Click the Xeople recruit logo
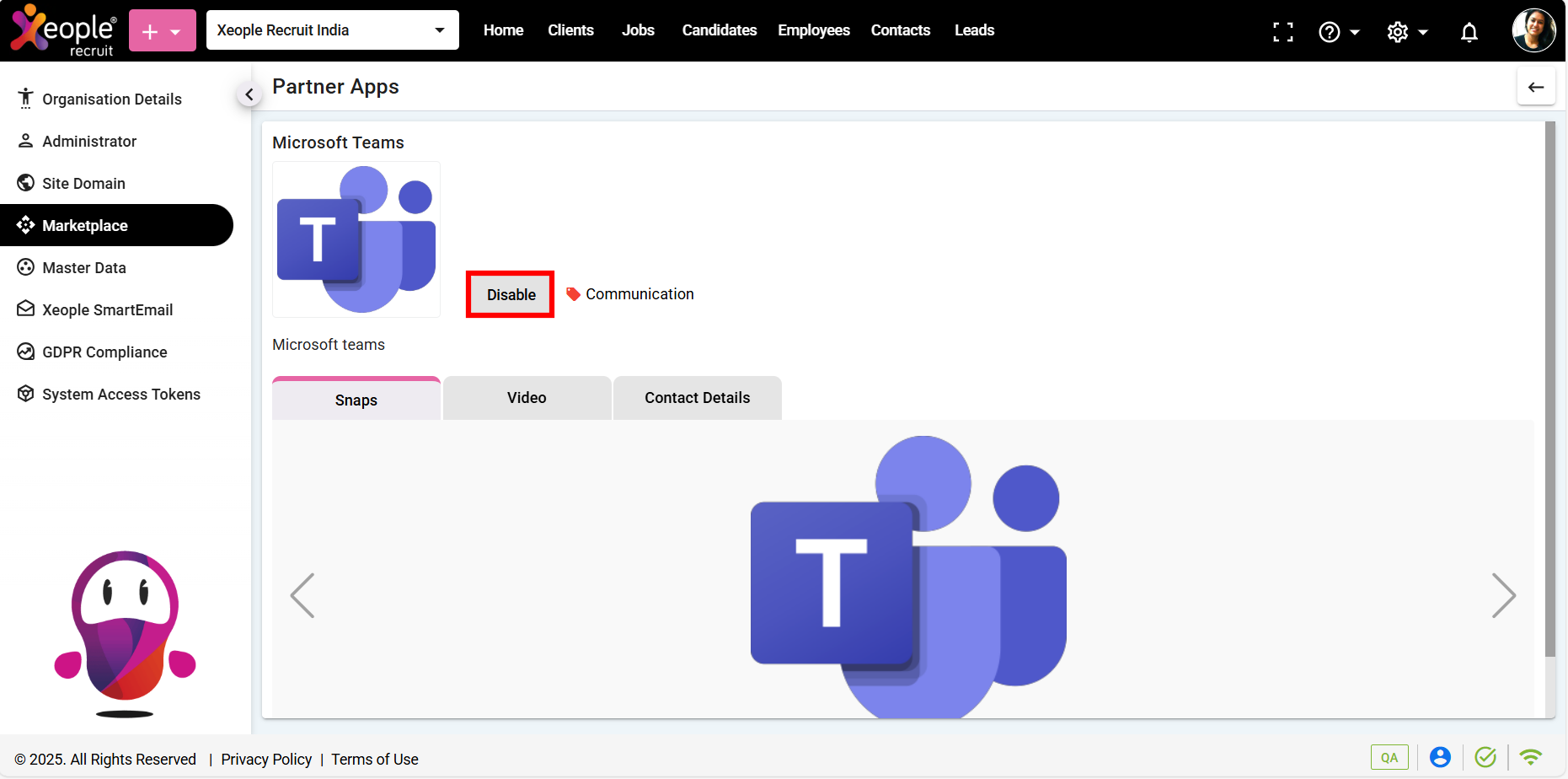Screen dimensions: 1568x779 (63, 30)
